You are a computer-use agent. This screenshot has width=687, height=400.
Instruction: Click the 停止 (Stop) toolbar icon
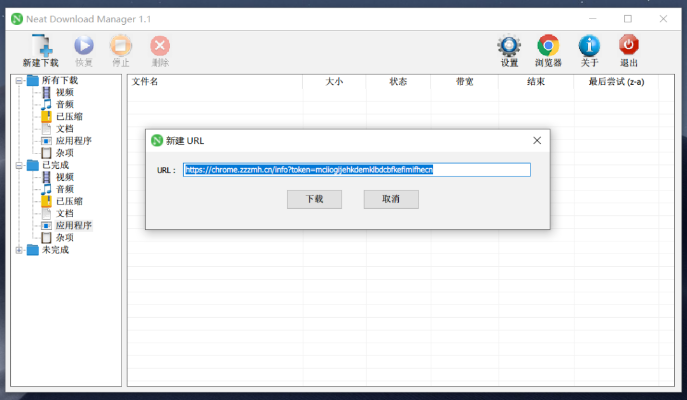121,46
